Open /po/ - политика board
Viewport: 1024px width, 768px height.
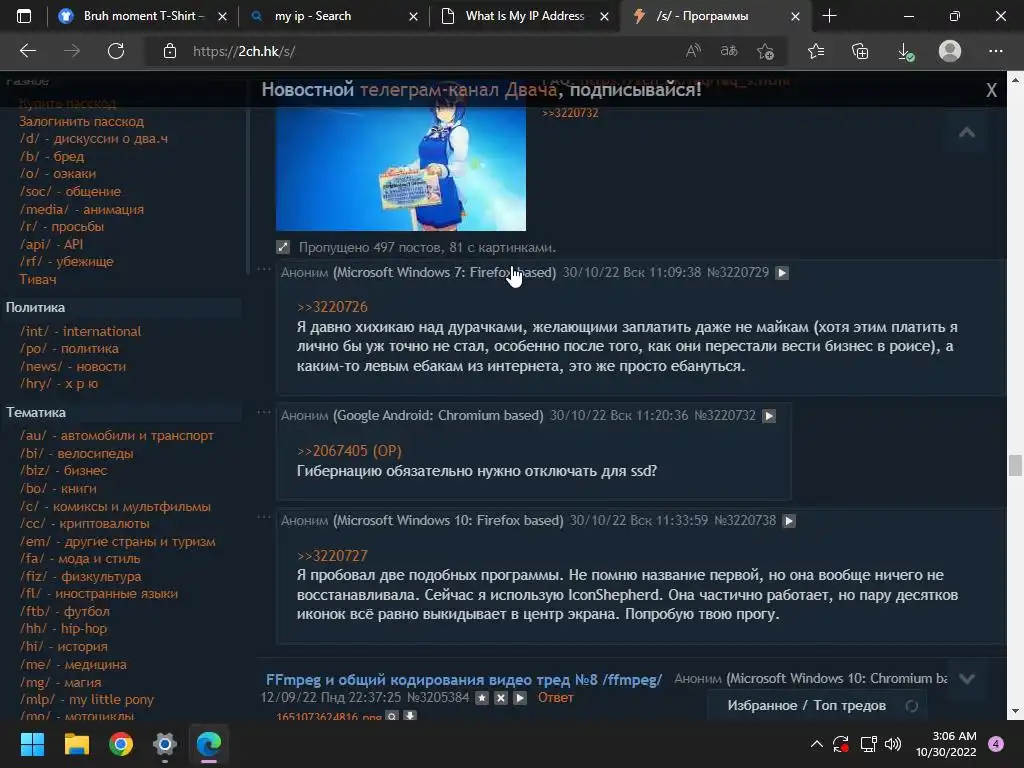pyautogui.click(x=69, y=349)
